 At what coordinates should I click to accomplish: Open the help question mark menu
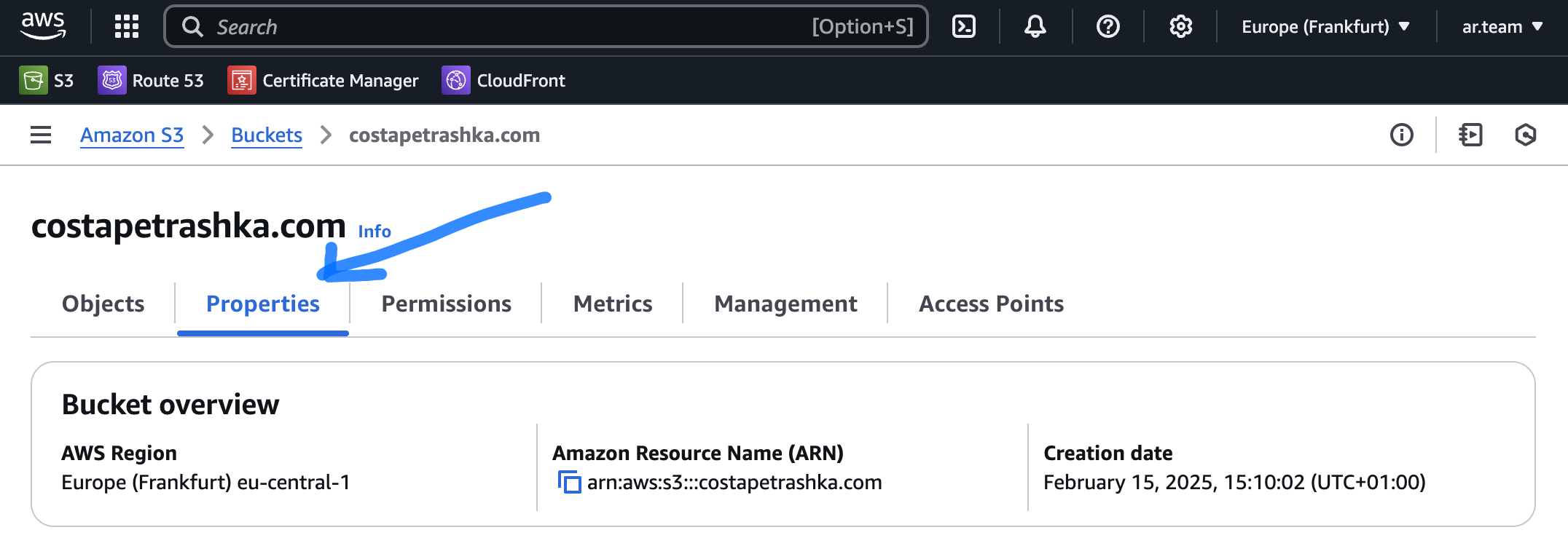coord(1108,27)
